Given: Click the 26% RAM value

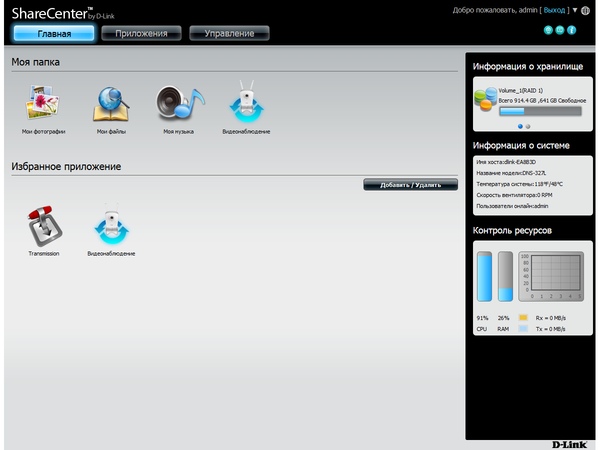Looking at the screenshot, I should pos(503,318).
